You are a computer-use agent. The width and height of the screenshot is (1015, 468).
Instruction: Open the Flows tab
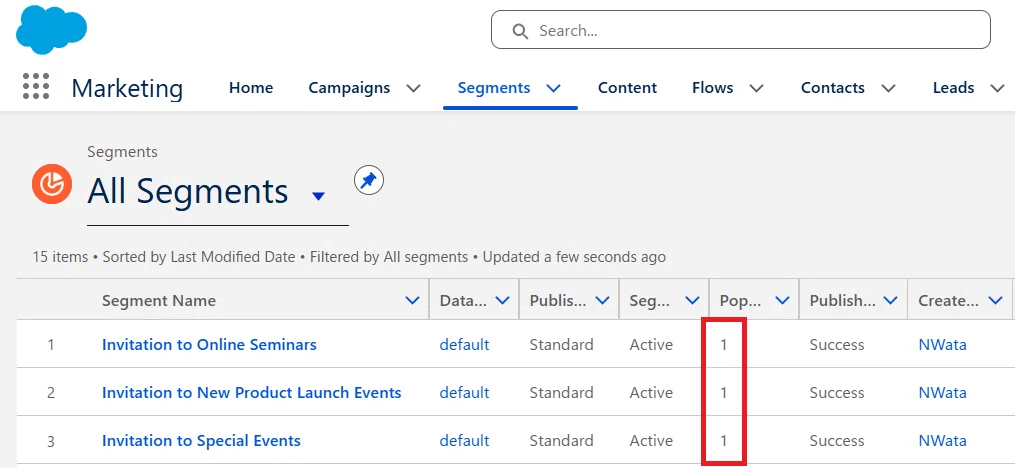(x=713, y=87)
